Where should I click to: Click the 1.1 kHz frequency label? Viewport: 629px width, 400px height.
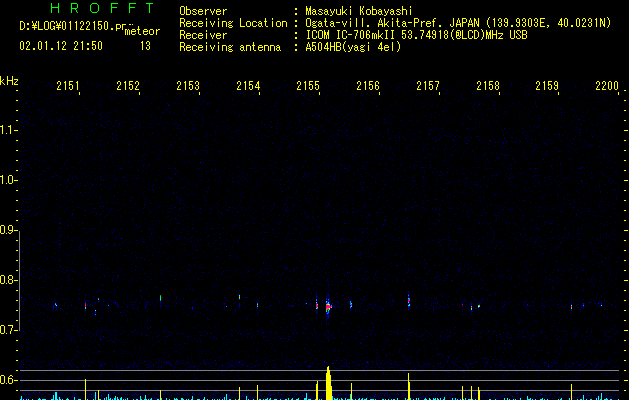coord(8,130)
